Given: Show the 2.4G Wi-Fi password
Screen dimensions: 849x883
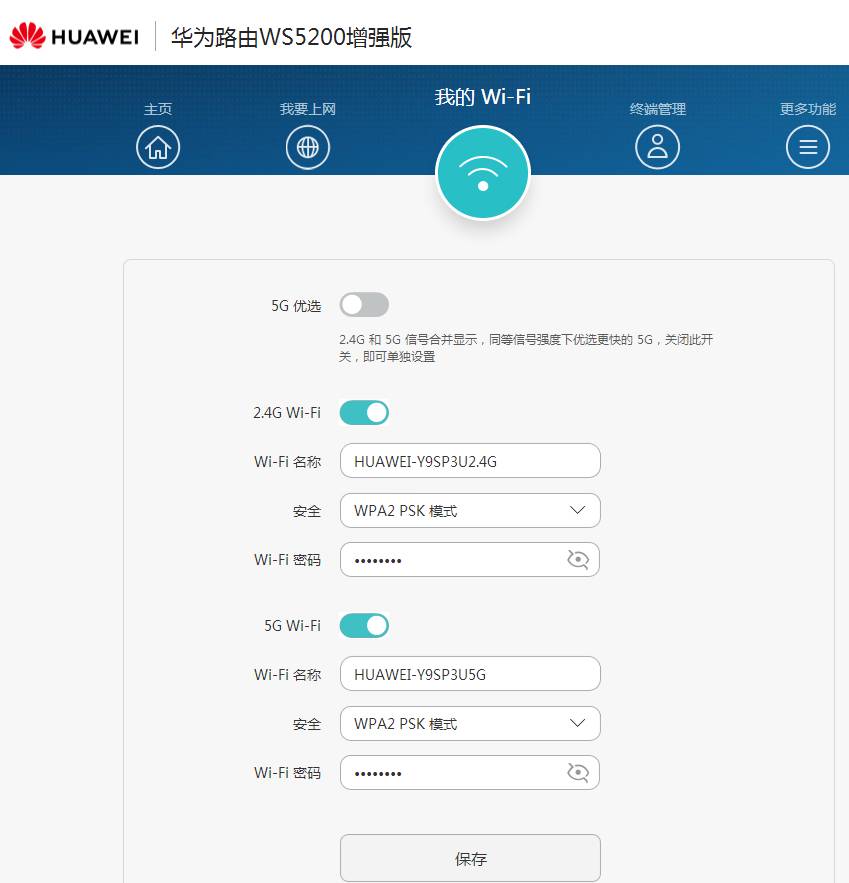Looking at the screenshot, I should pyautogui.click(x=578, y=560).
